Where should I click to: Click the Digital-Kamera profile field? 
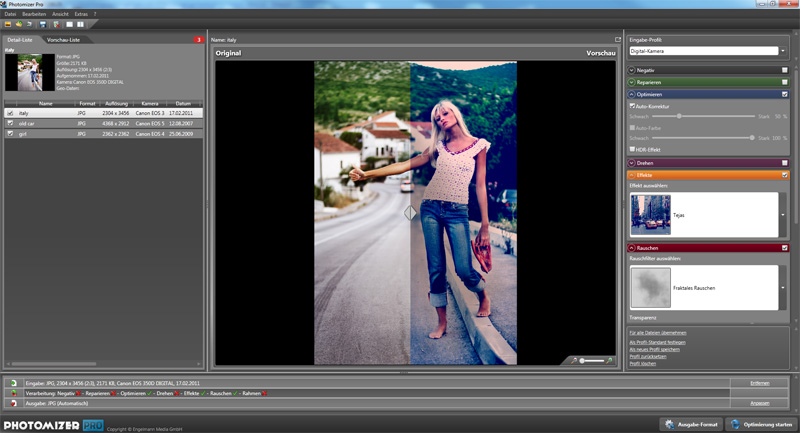click(x=704, y=51)
